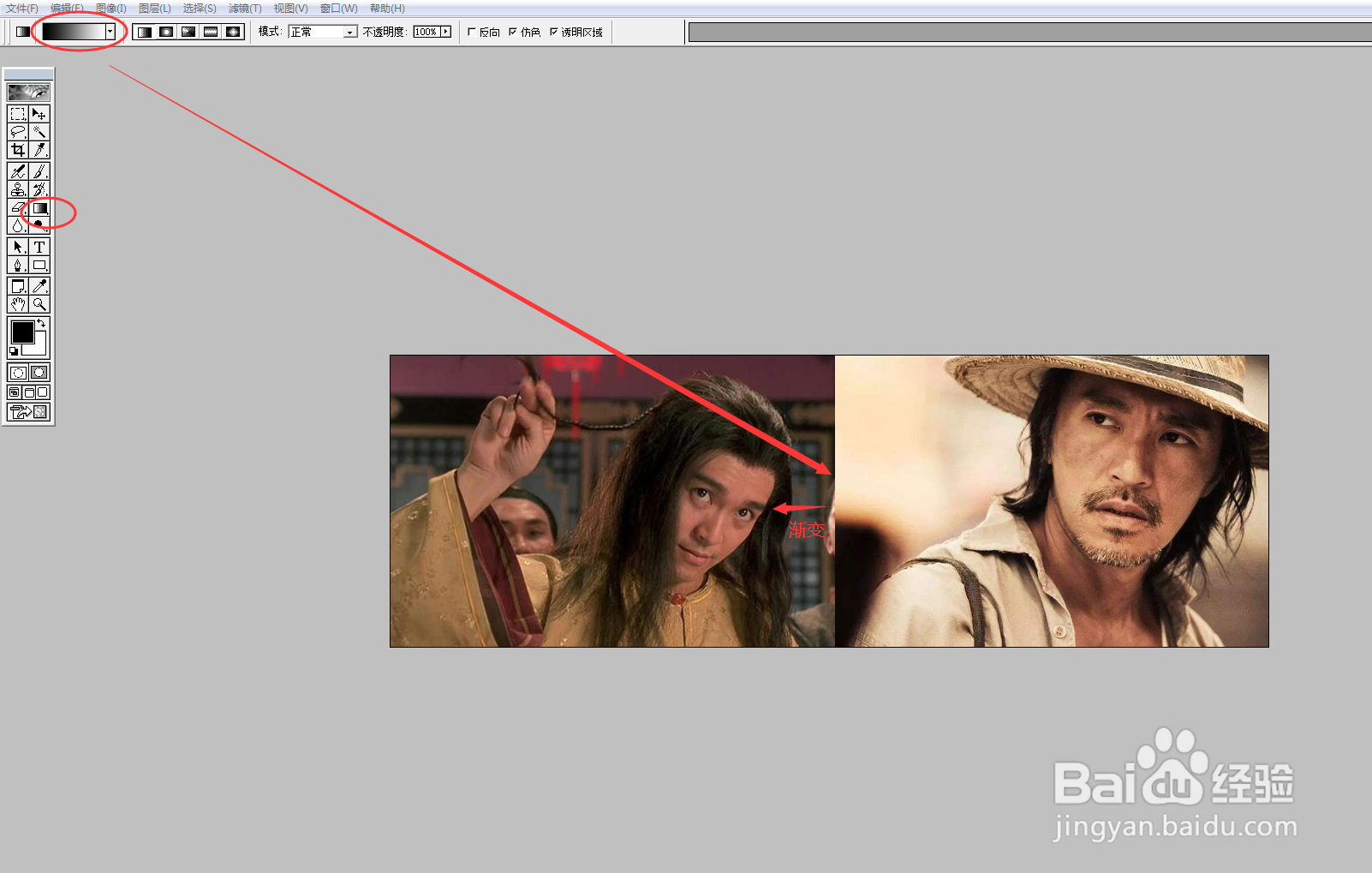
Task: Select the Eraser tool
Action: [x=18, y=207]
